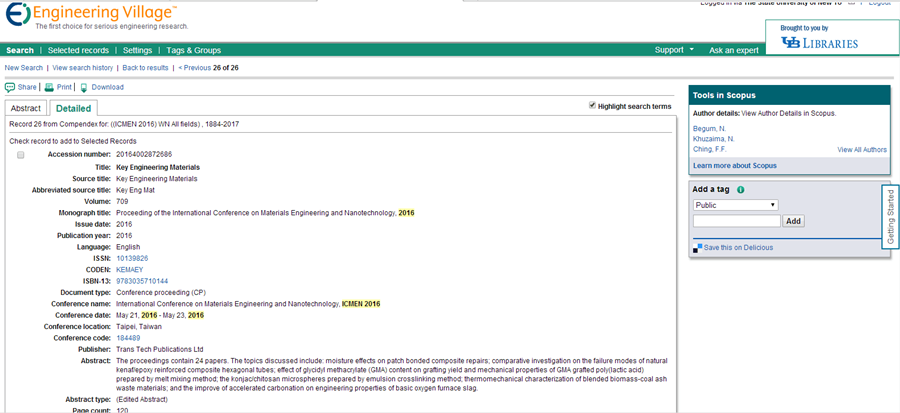Image resolution: width=900 pixels, height=413 pixels.
Task: Open Selected records in navigation bar
Action: pos(78,50)
